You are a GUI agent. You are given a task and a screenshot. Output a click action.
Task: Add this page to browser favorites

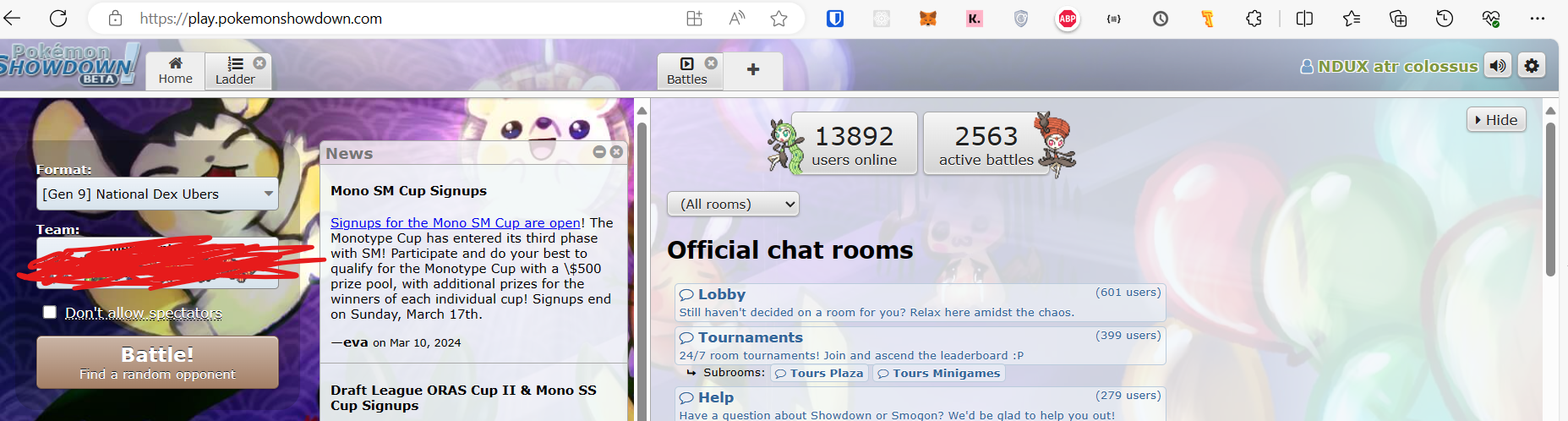(779, 19)
